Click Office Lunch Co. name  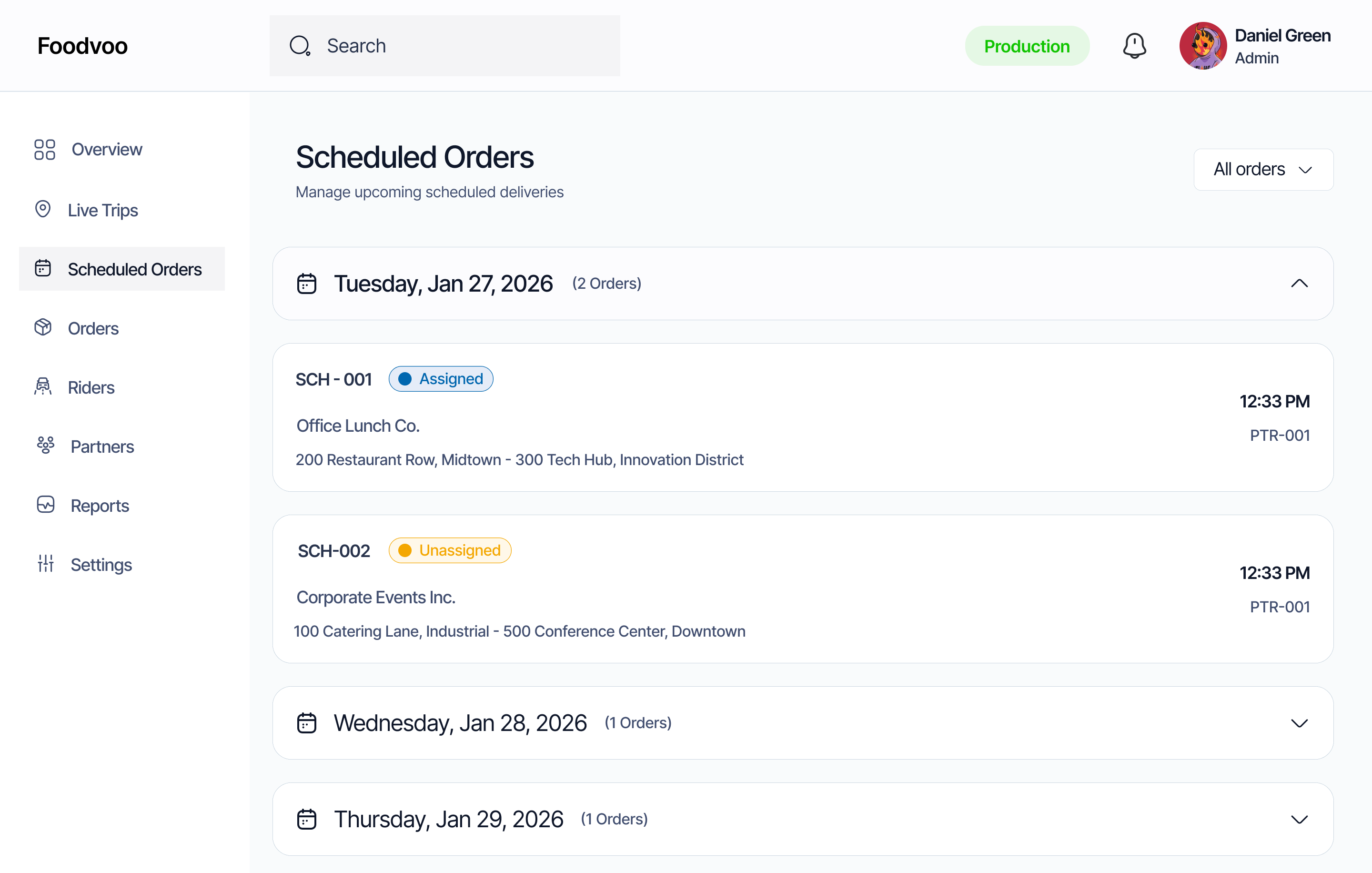358,425
